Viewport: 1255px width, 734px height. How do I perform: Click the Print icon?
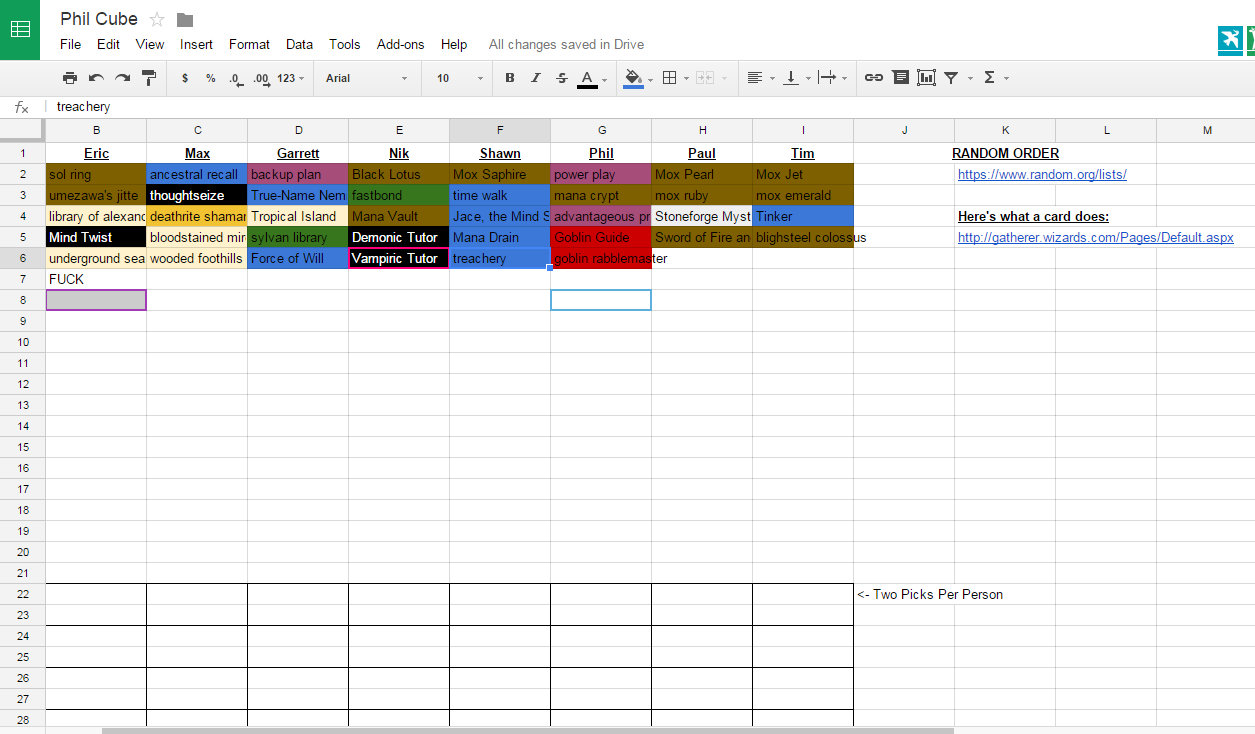pos(70,78)
